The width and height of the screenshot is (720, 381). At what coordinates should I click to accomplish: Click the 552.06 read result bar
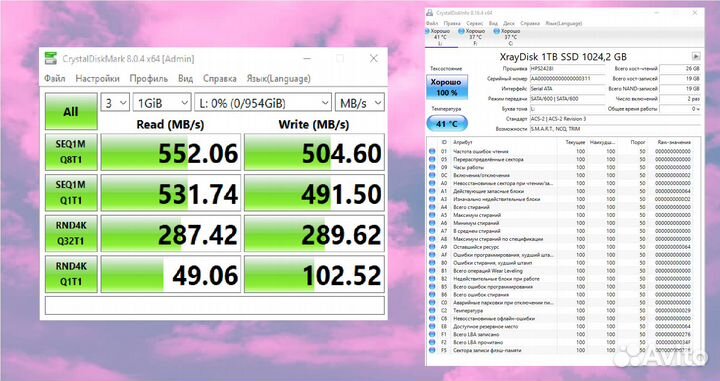pos(170,152)
